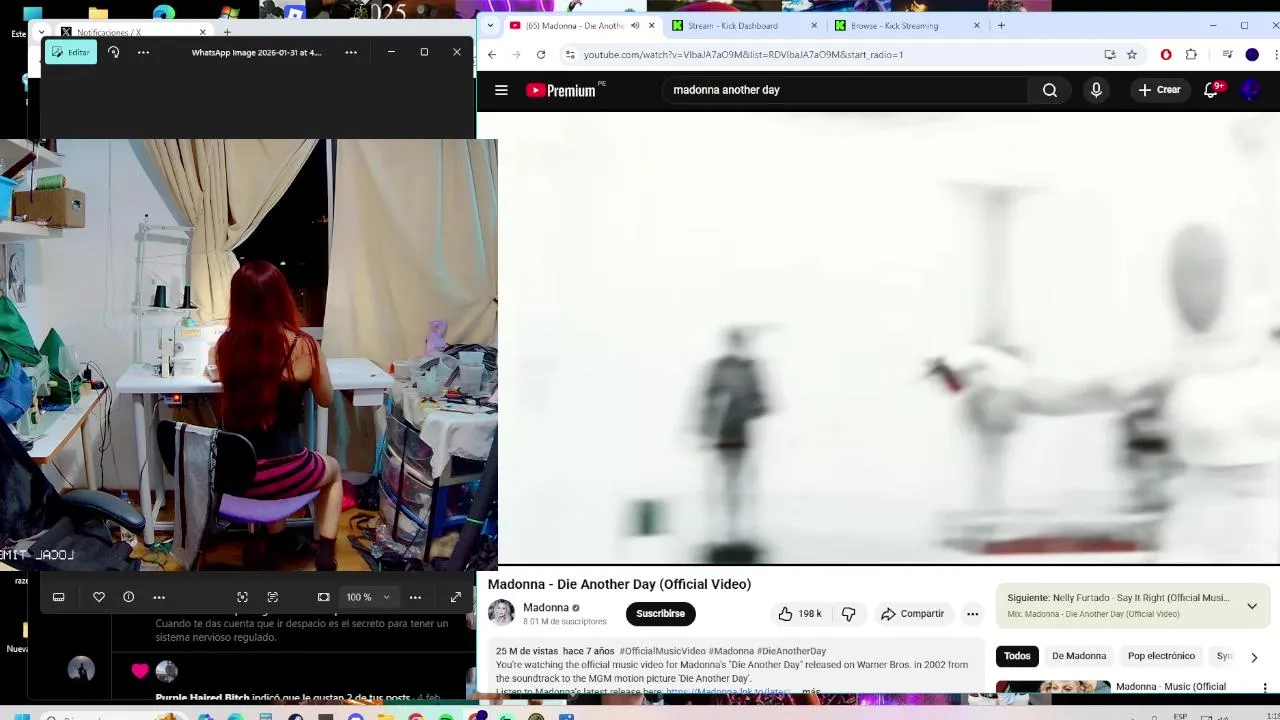This screenshot has width=1280, height=720.
Task: Click Crear button on YouTube
Action: 1159,90
